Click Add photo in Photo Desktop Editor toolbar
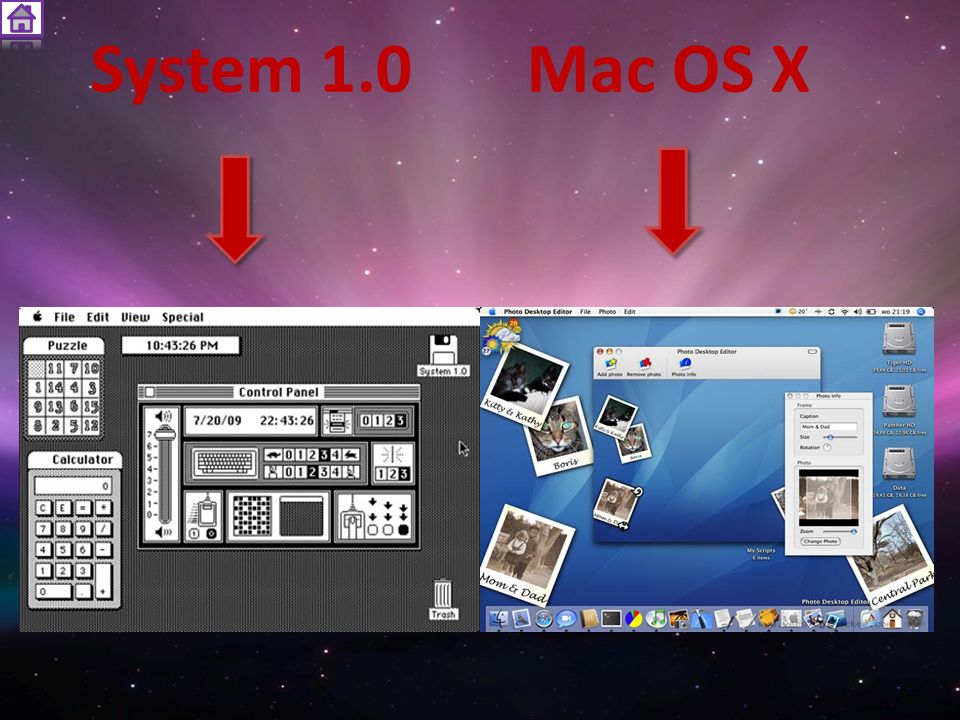 pos(610,367)
